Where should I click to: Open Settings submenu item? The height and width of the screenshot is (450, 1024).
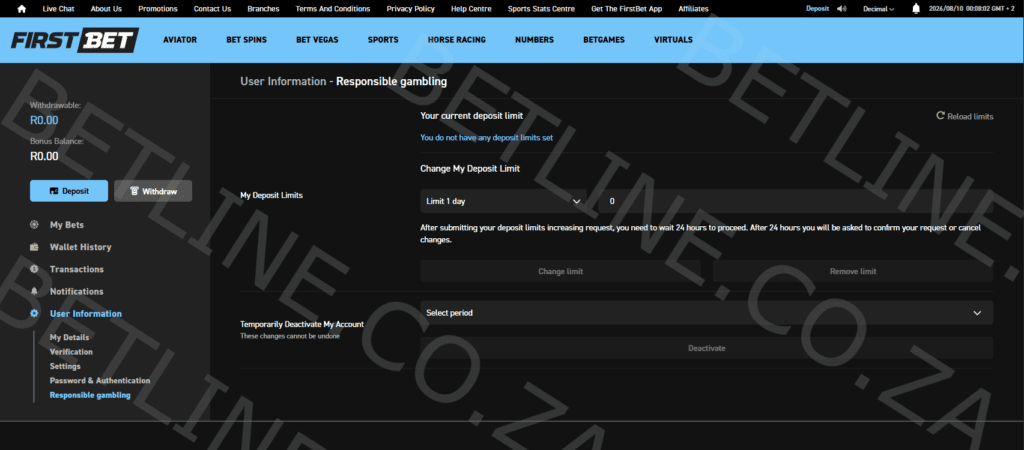(x=65, y=366)
